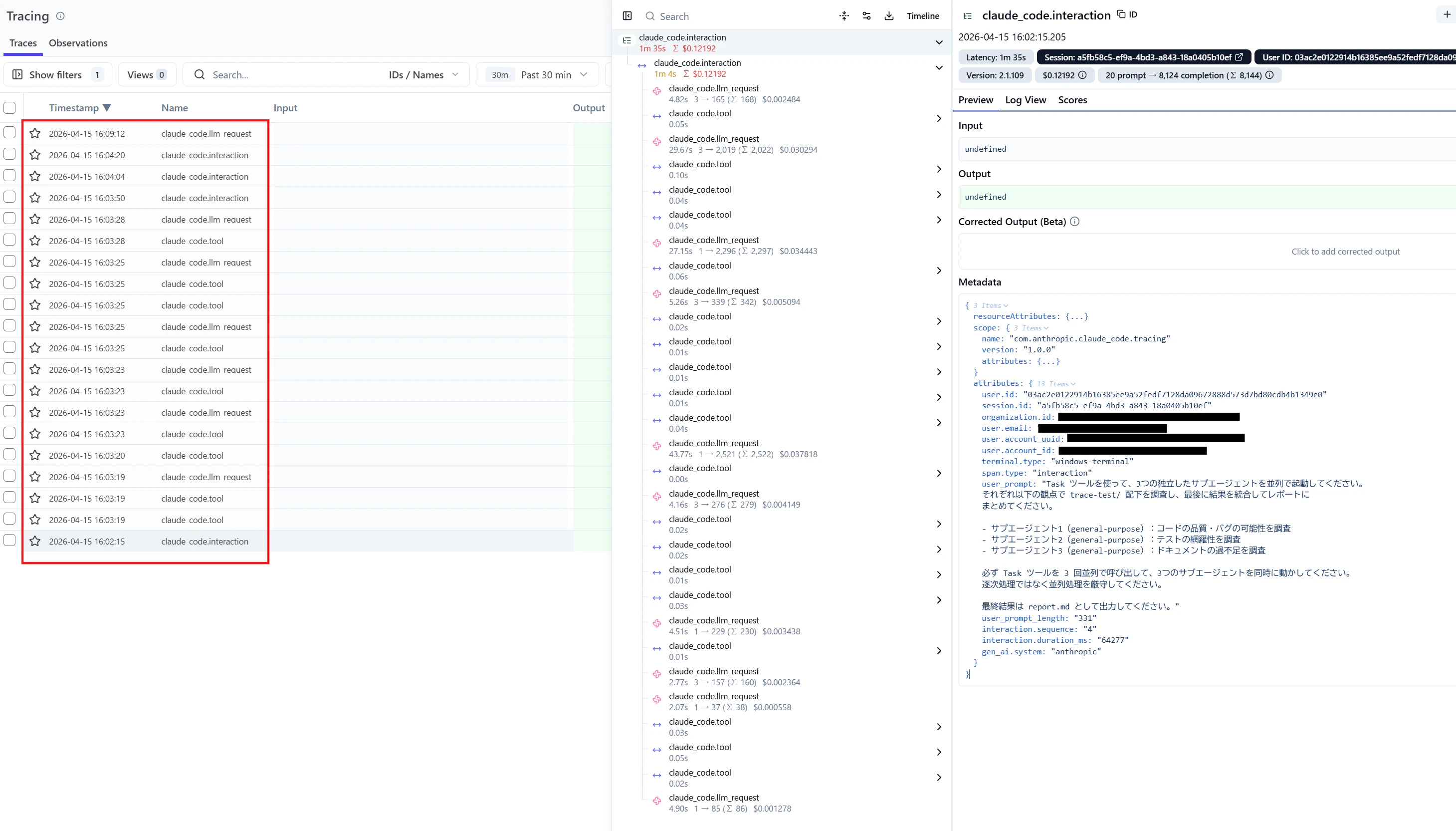Screen dimensions: 1456x831
Task: Check the box for the 16:03:20 tool row
Action: pyautogui.click(x=9, y=454)
